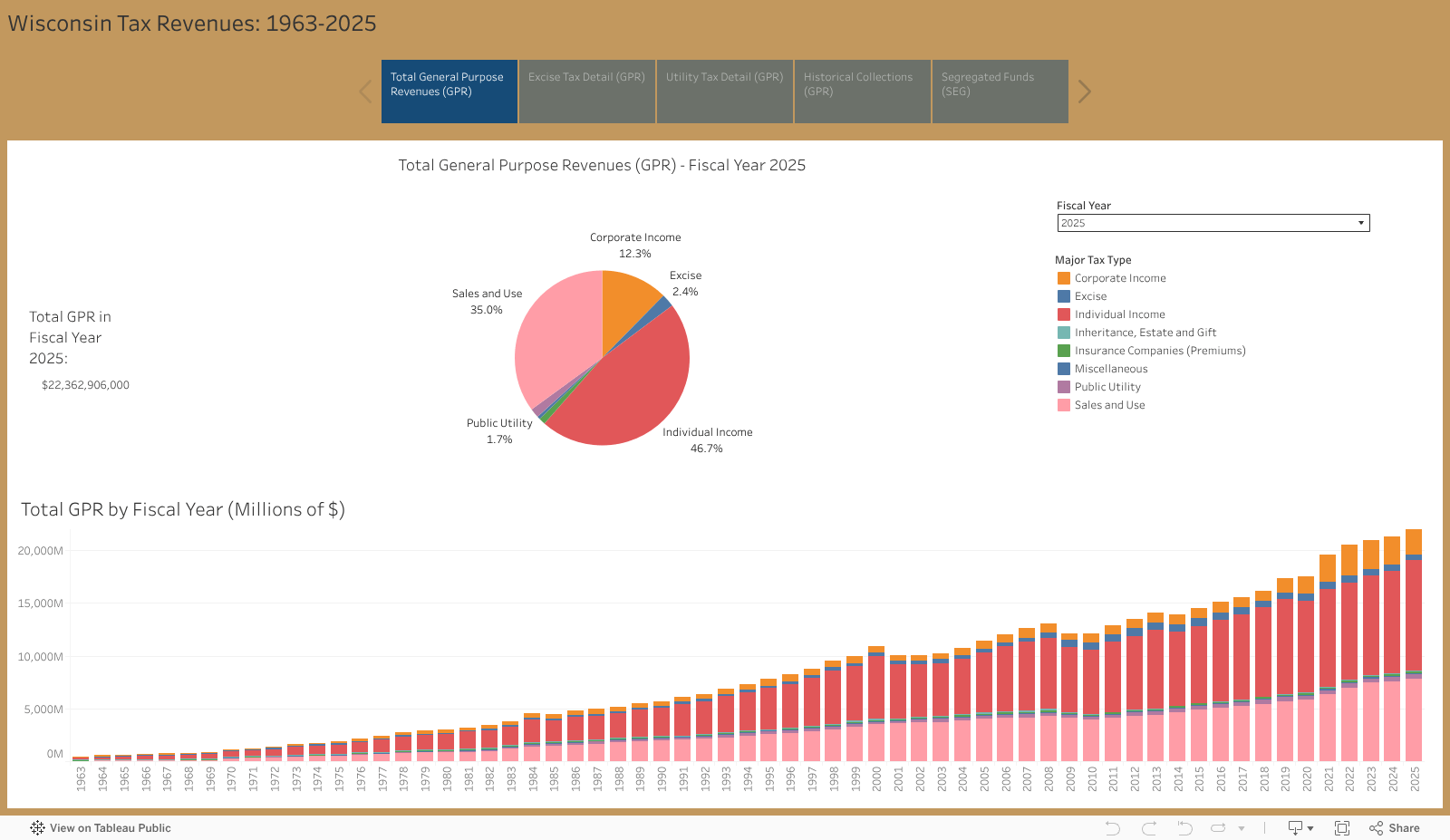Open the Segregated Funds (SEG) tab
Image resolution: width=1450 pixels, height=840 pixels.
[x=1000, y=91]
